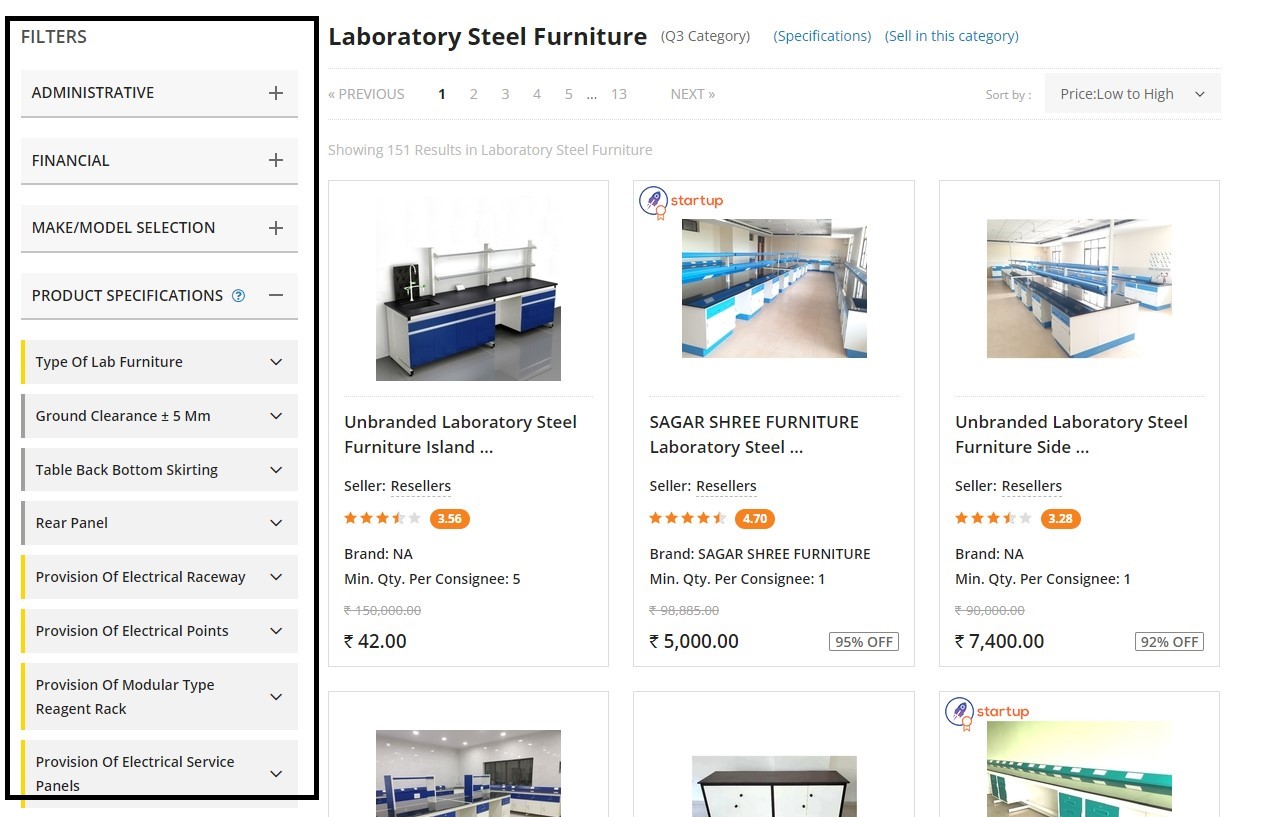The image size is (1264, 817).
Task: Click the NEXT » pagination link
Action: 692,94
